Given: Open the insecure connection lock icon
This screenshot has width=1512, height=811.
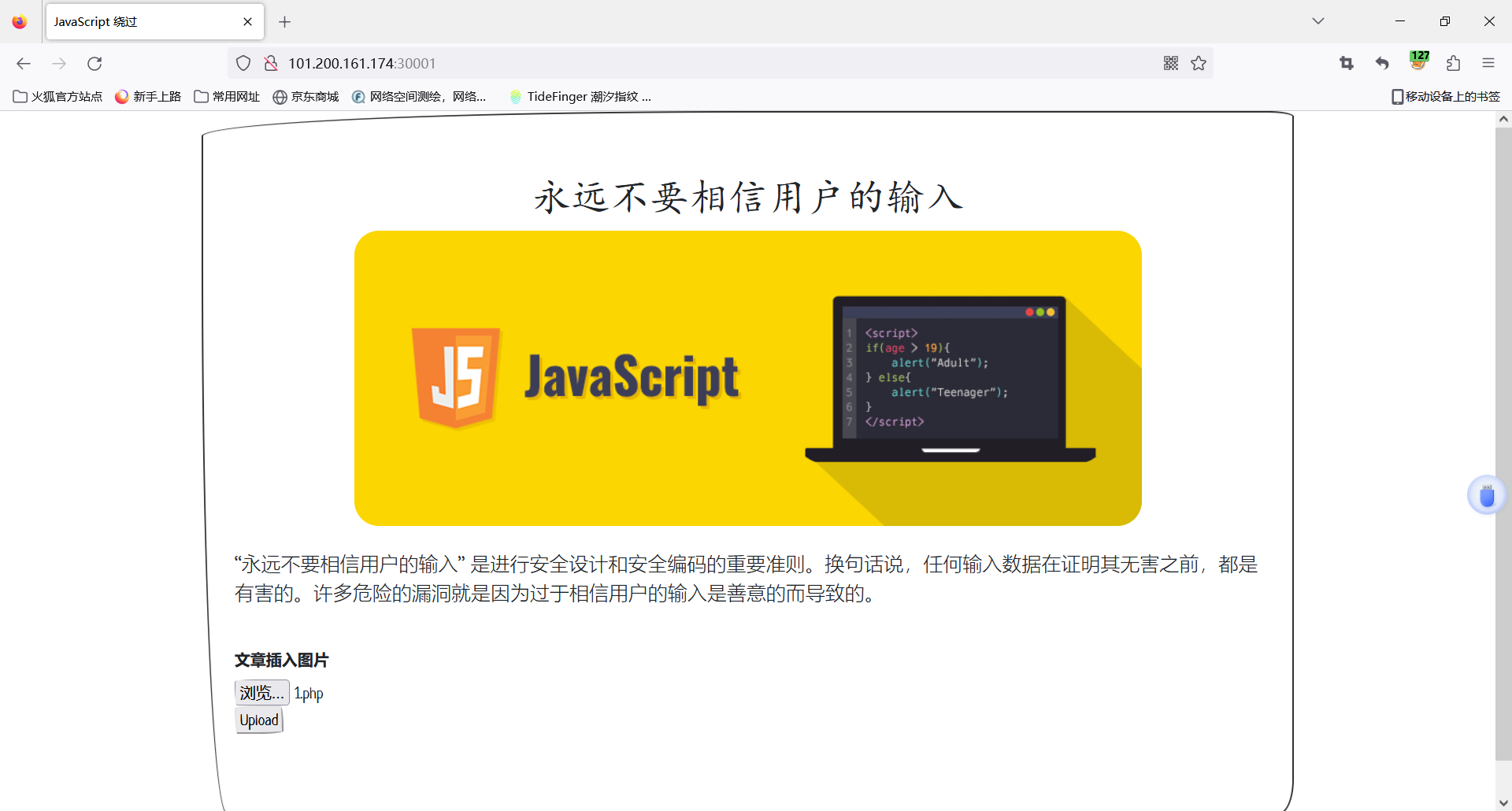Looking at the screenshot, I should point(271,63).
